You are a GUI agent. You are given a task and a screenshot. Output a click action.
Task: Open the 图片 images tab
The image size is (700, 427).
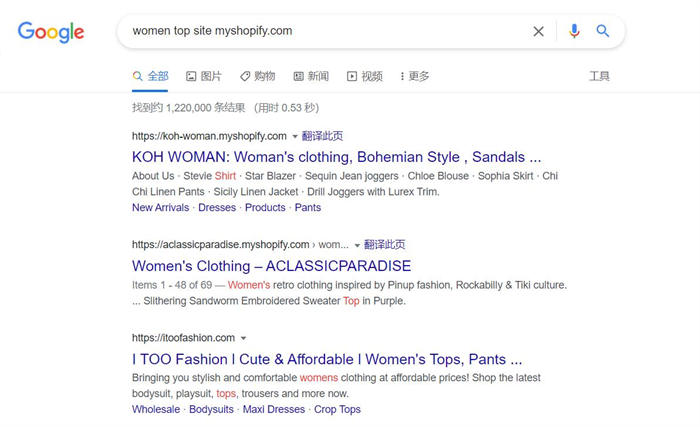pyautogui.click(x=204, y=76)
